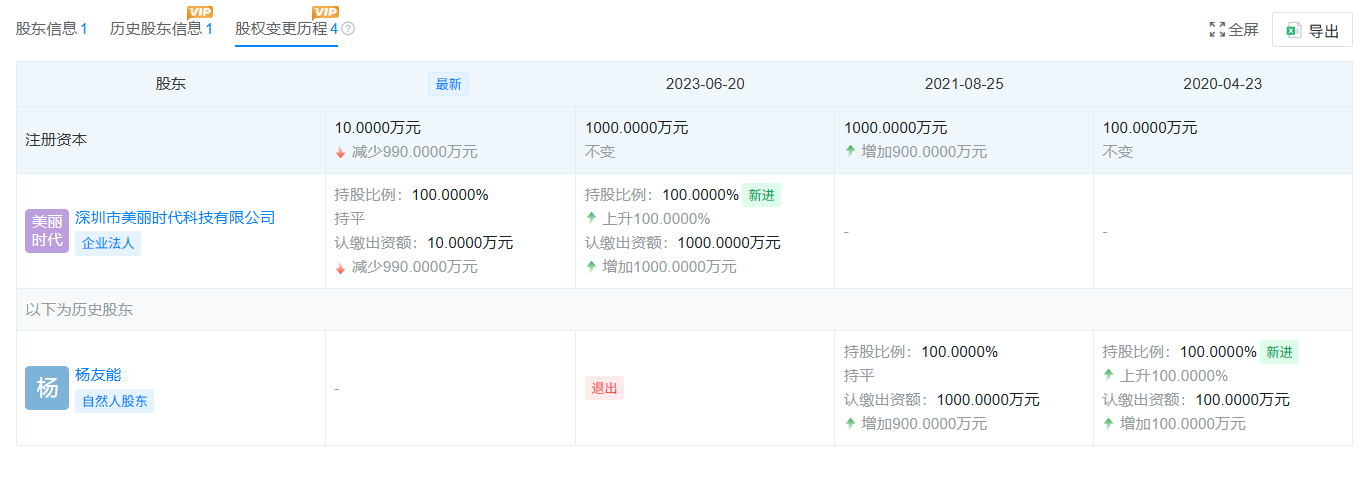Click the 自然人股东 label tag

point(114,401)
